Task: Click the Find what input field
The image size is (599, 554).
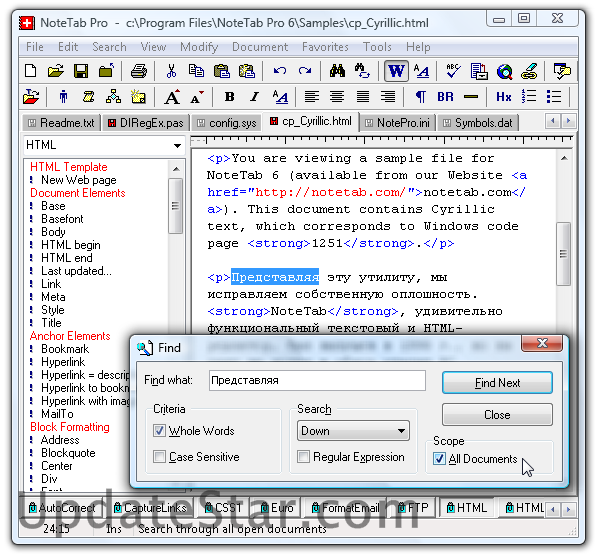Action: point(317,381)
